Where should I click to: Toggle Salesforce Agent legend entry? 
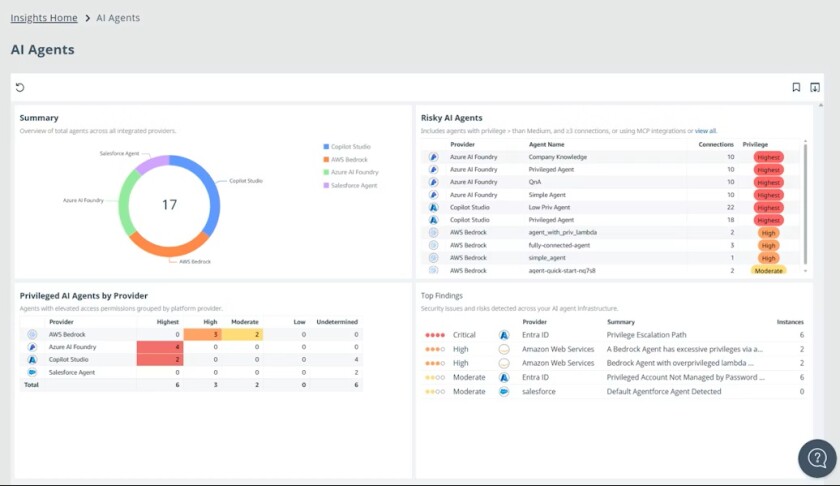[353, 185]
